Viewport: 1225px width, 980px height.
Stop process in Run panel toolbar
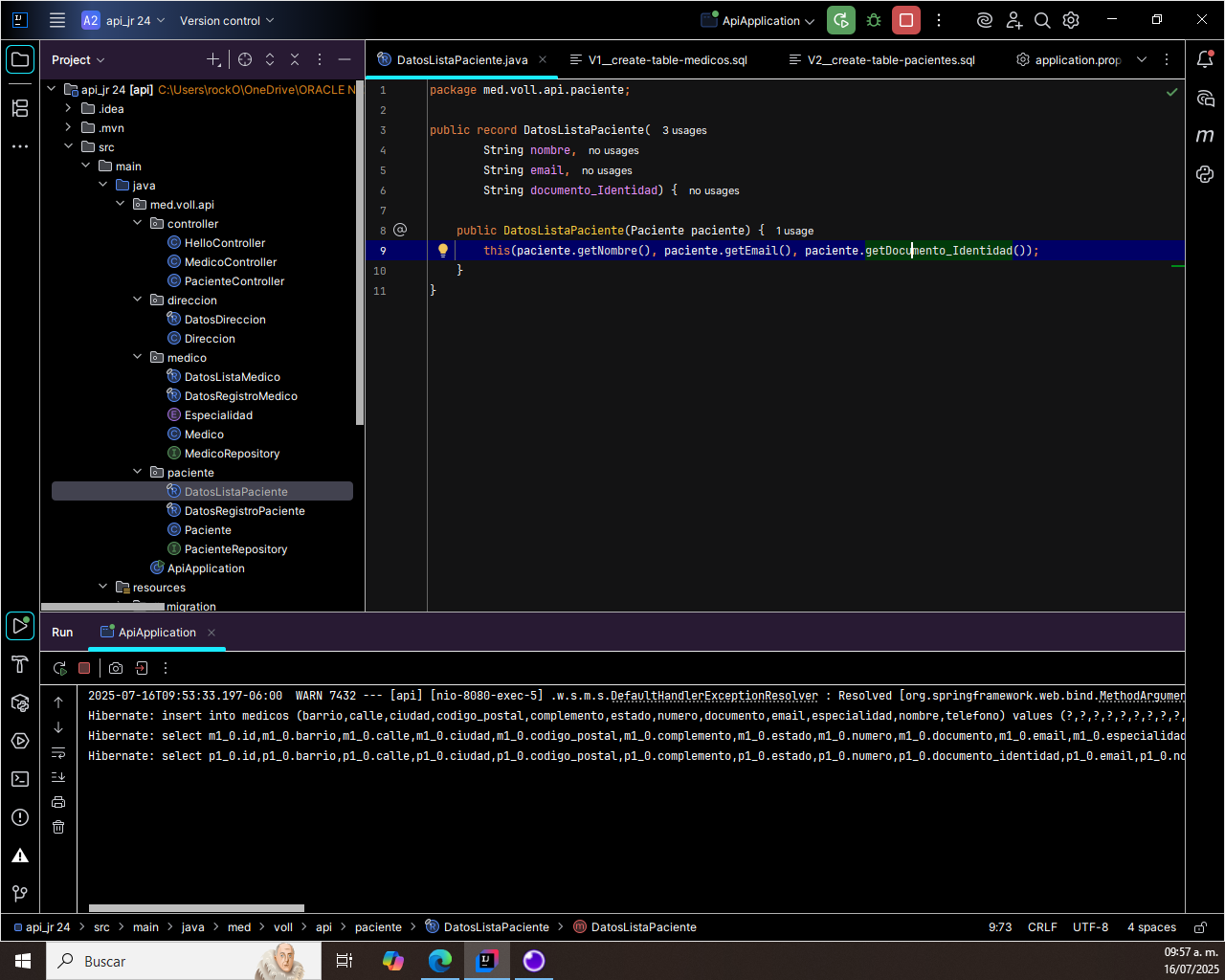click(x=84, y=668)
